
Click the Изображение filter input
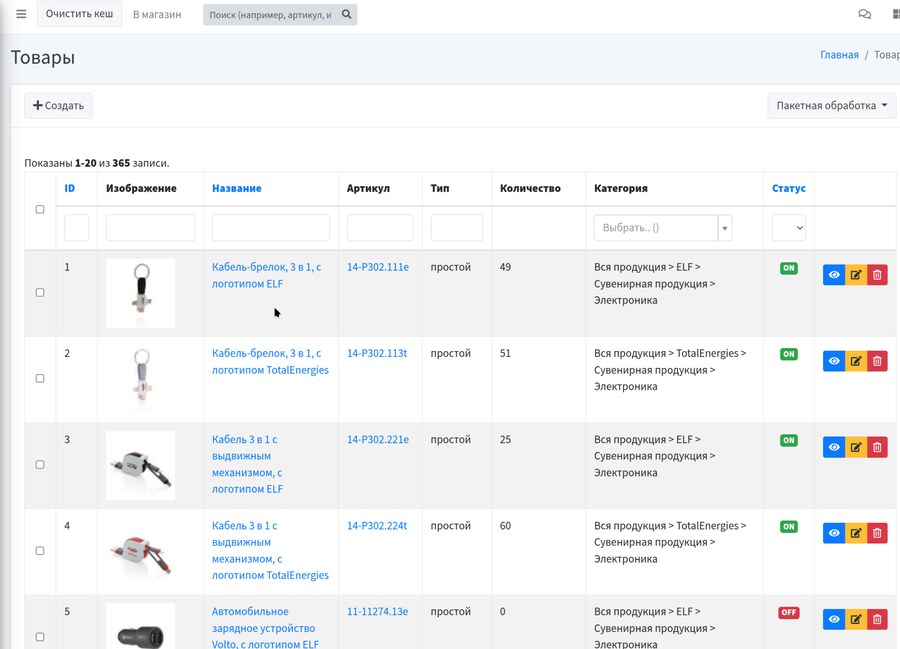(150, 228)
